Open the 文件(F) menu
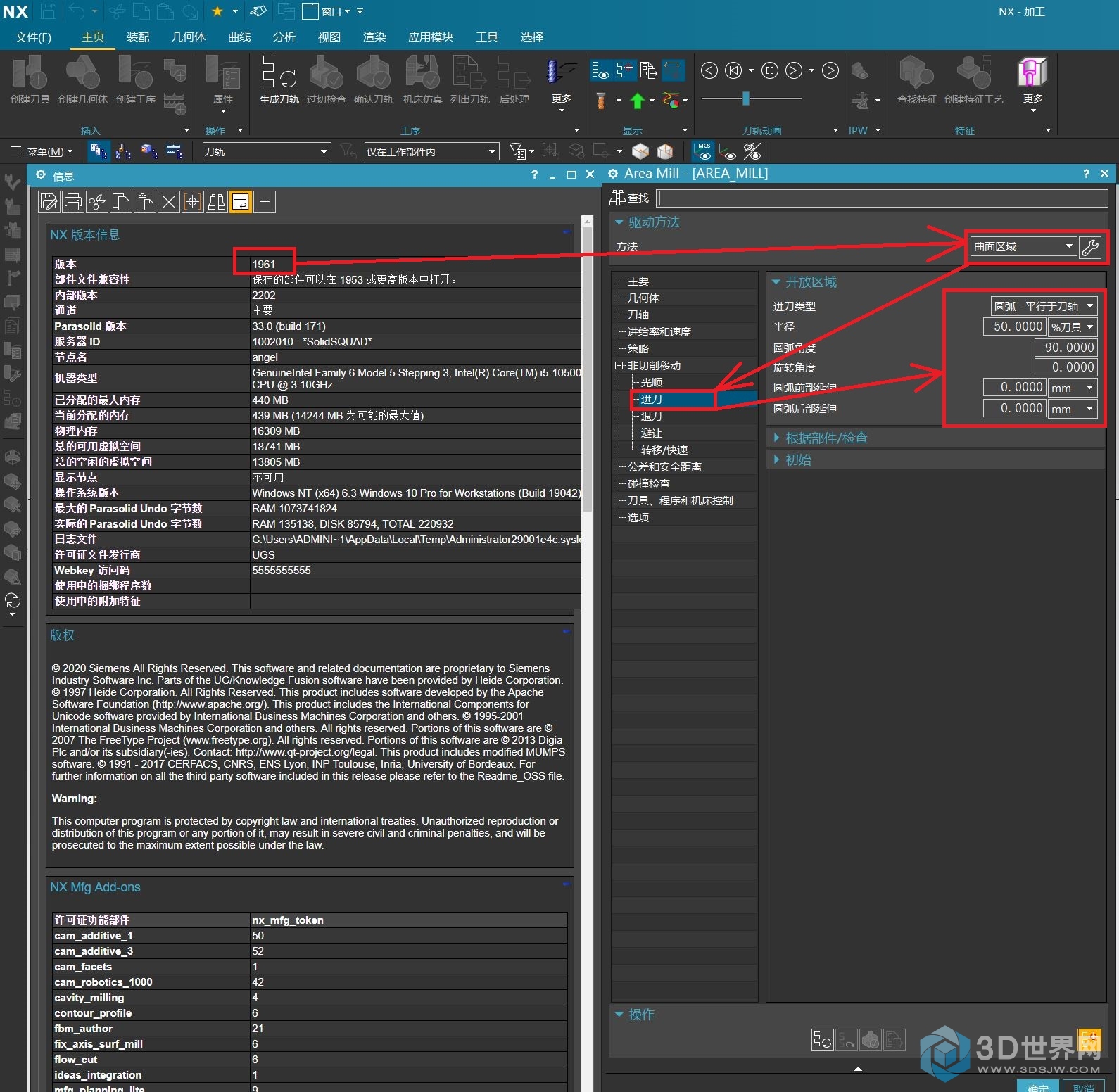 (33, 37)
